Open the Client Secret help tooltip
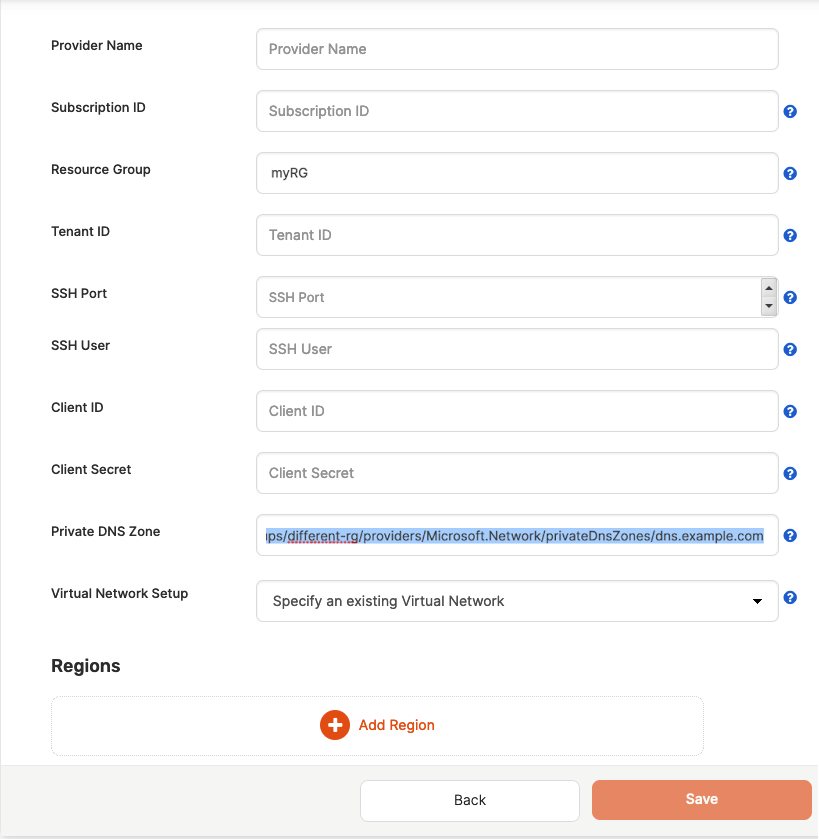Image resolution: width=819 pixels, height=839 pixels. [790, 473]
